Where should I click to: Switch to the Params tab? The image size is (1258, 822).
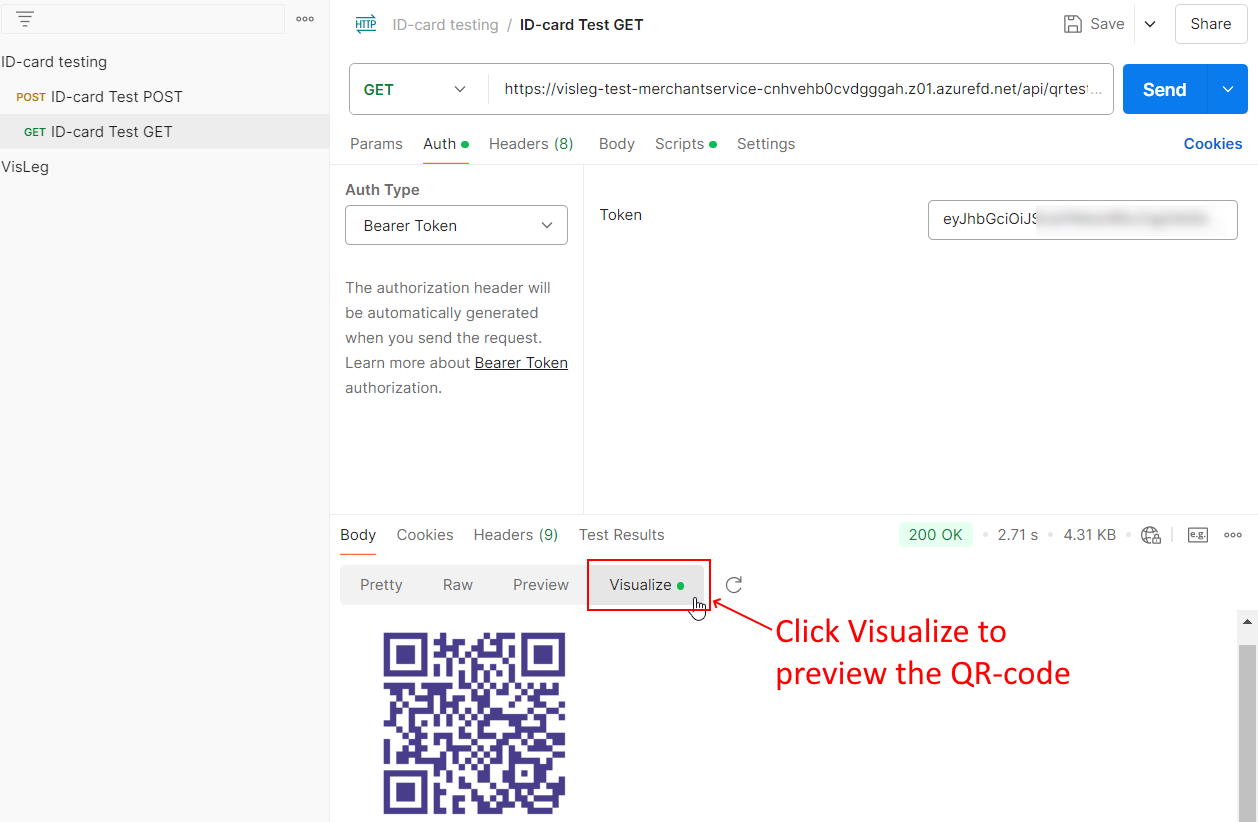click(376, 144)
